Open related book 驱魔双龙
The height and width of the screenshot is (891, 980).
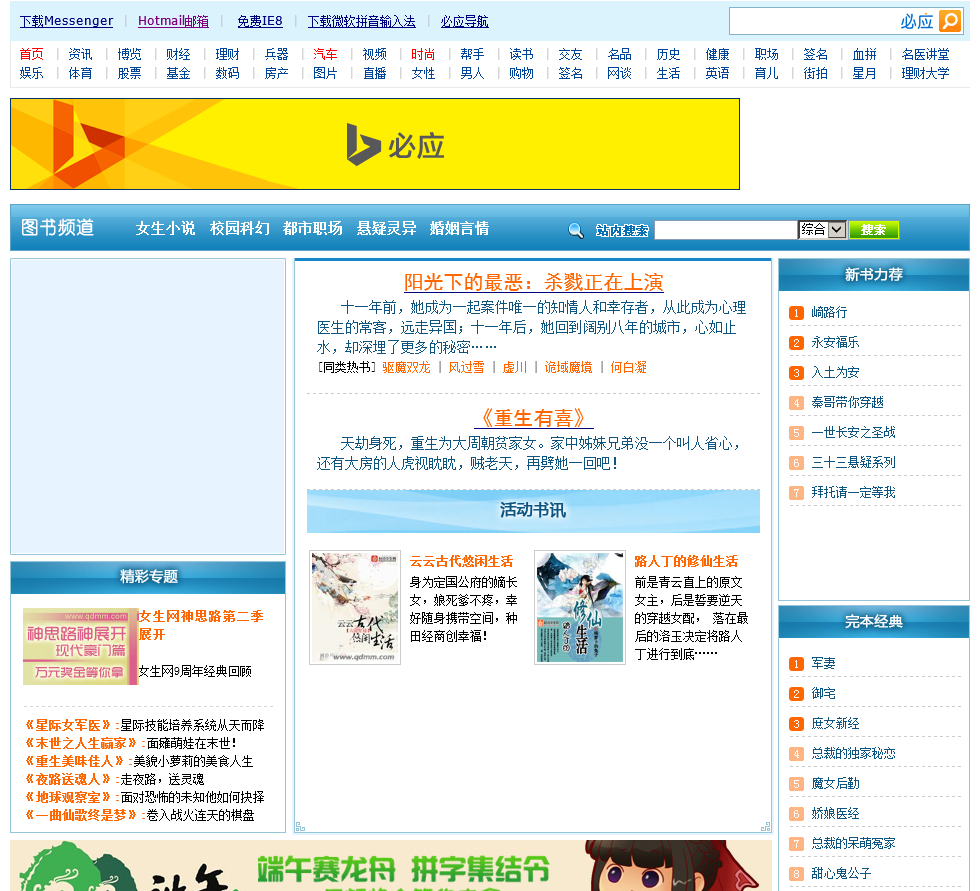click(406, 367)
